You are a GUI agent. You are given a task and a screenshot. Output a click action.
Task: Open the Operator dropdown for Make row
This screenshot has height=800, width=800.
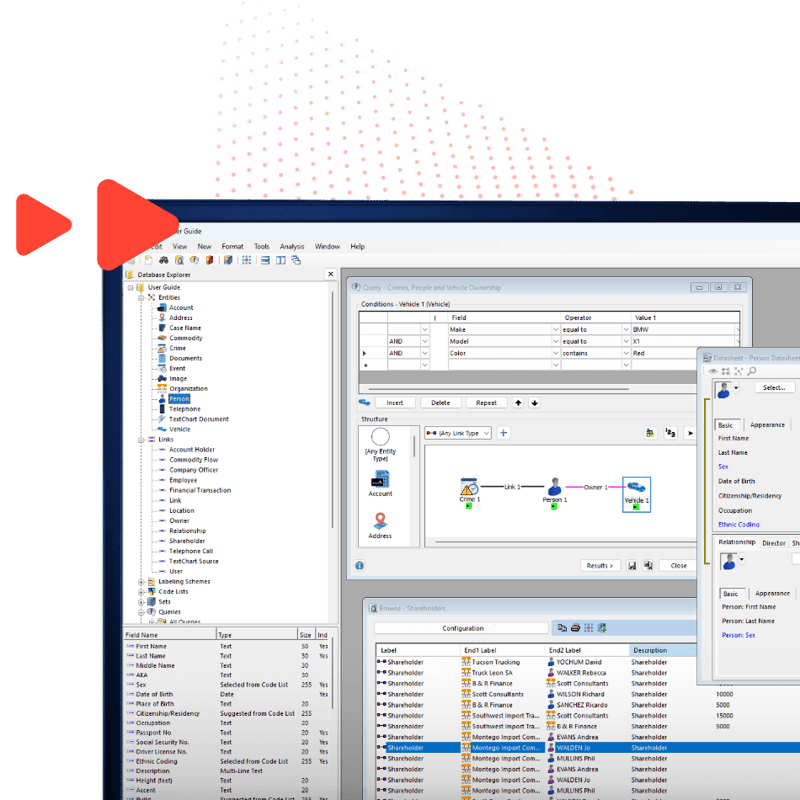[x=624, y=329]
